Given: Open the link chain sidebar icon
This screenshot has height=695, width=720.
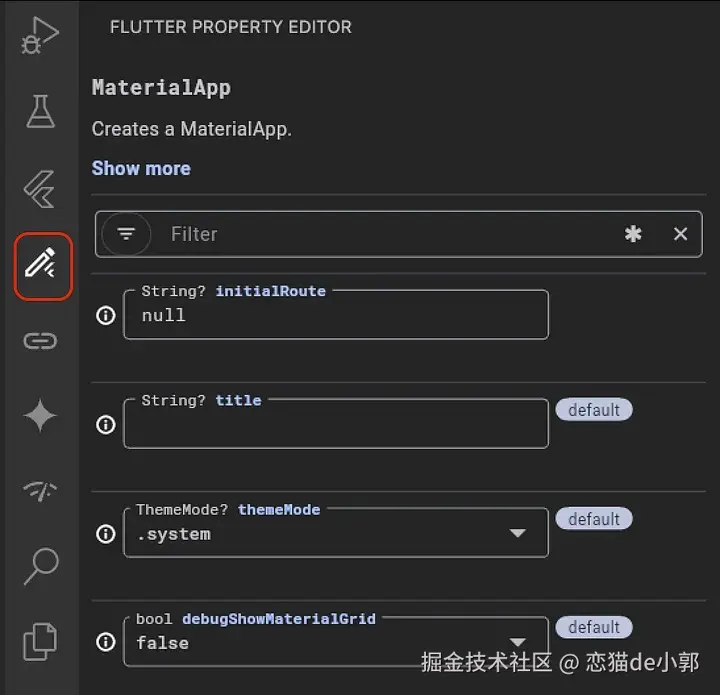Looking at the screenshot, I should click(40, 341).
